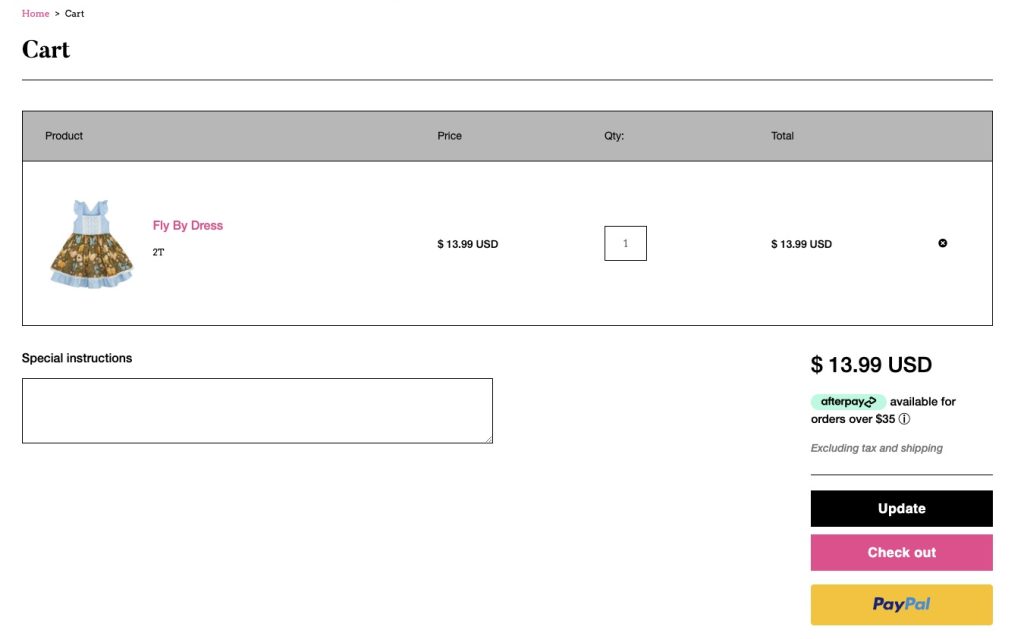Focus the Special instructions text box
The height and width of the screenshot is (639, 1024).
pos(257,410)
